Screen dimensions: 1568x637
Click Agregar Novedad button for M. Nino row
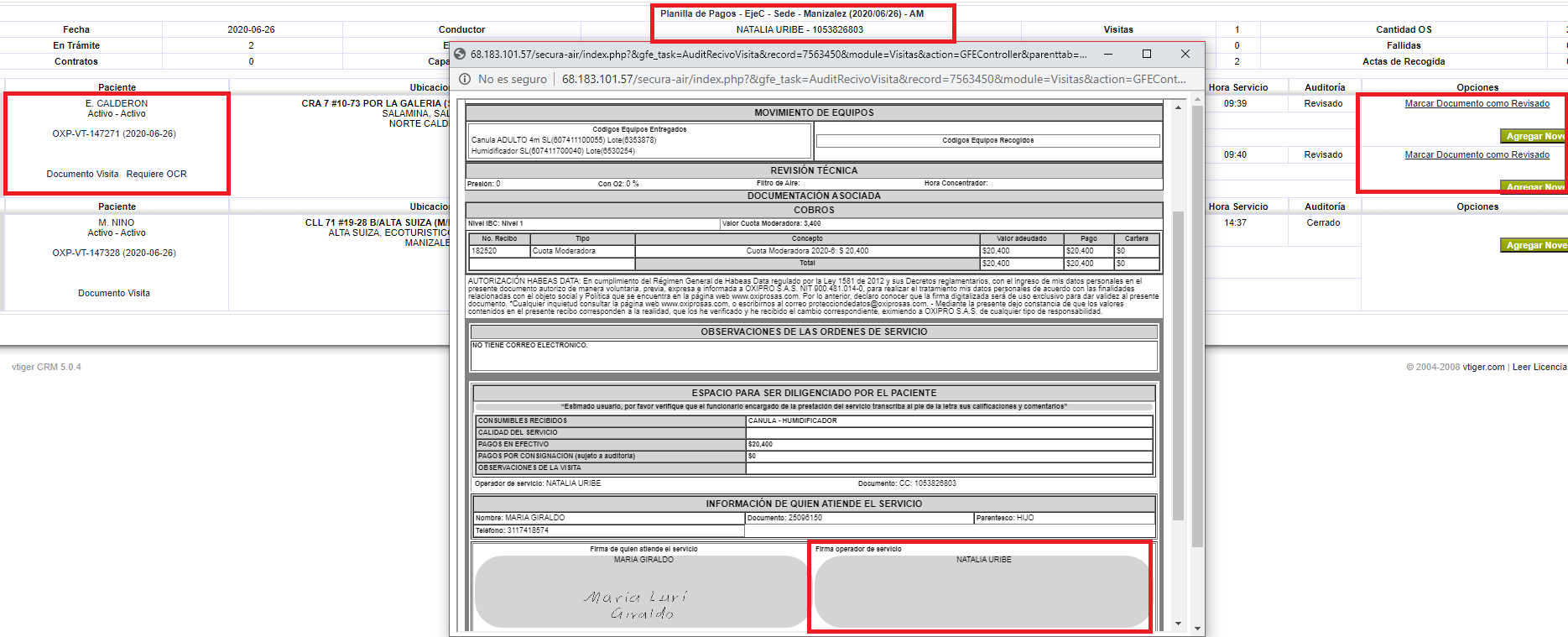coord(1534,245)
